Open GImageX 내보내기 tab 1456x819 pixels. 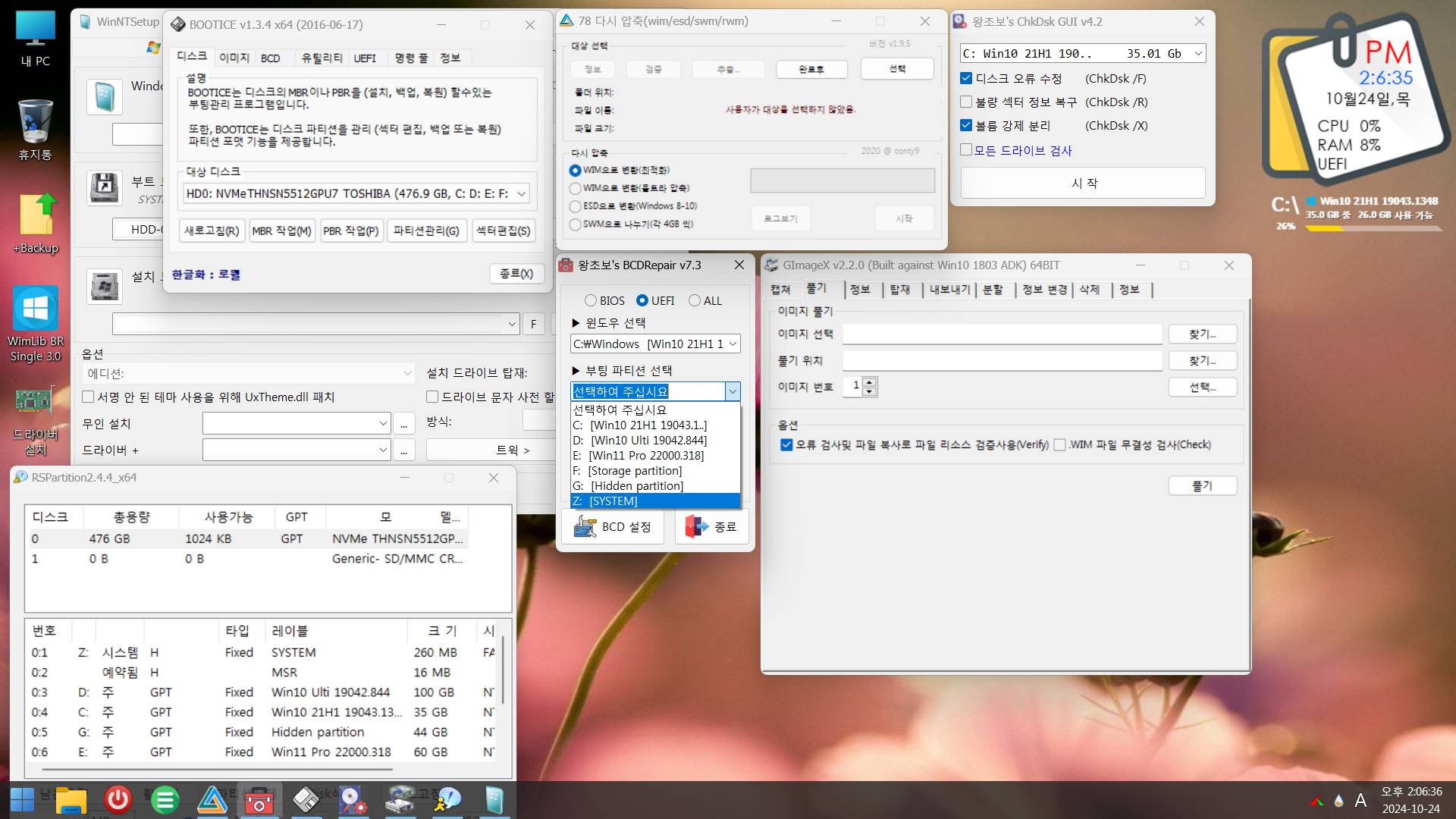pos(949,290)
